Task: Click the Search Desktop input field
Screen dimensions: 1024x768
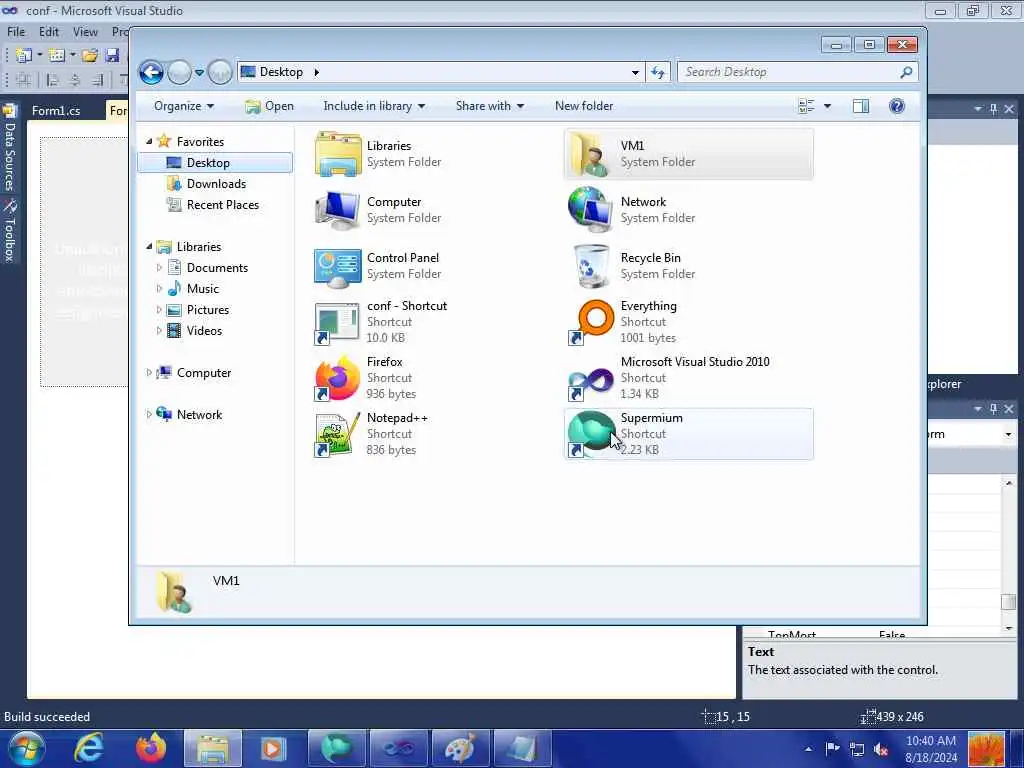Action: pyautogui.click(x=798, y=72)
